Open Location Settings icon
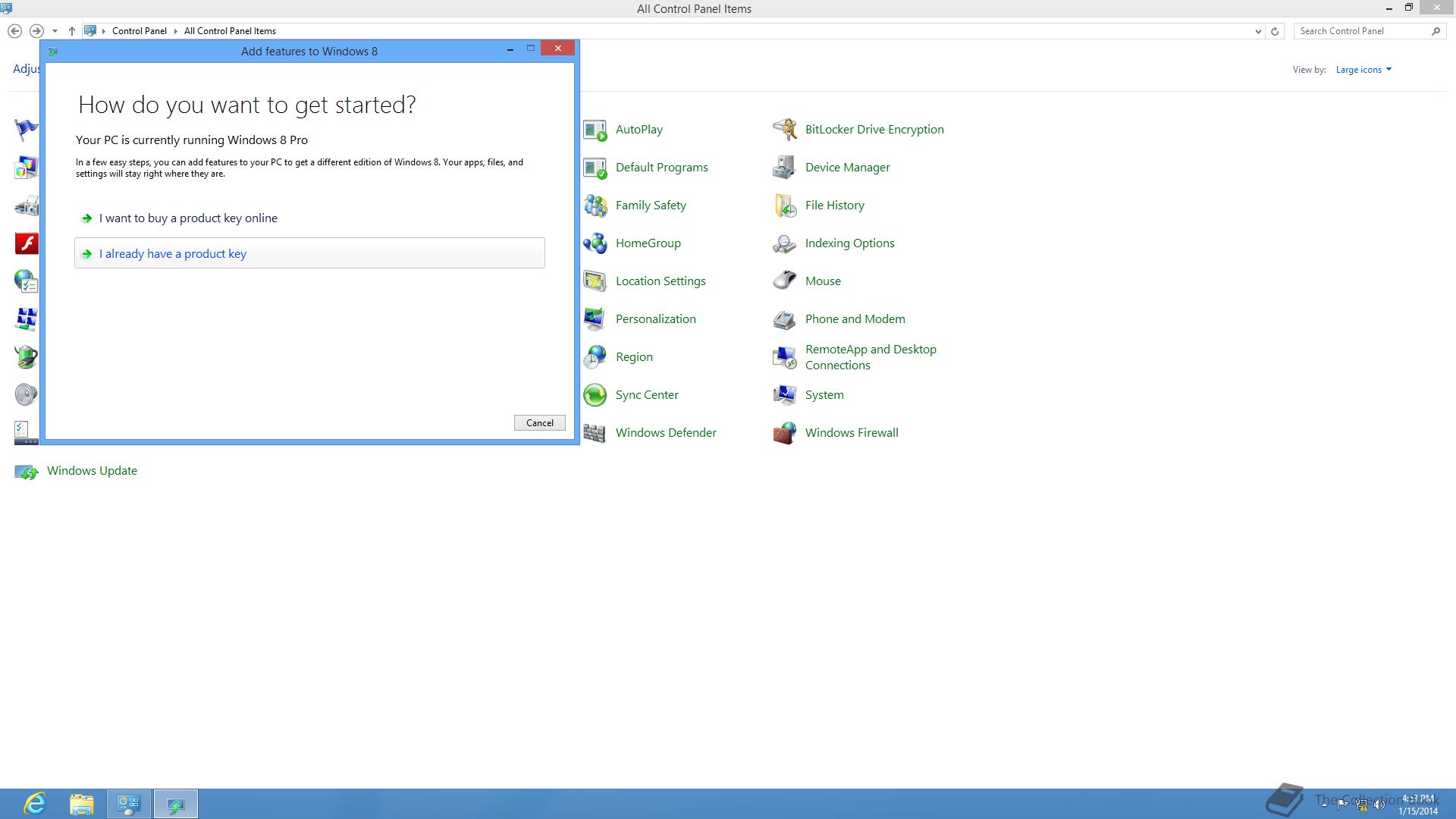The height and width of the screenshot is (819, 1456). point(595,281)
